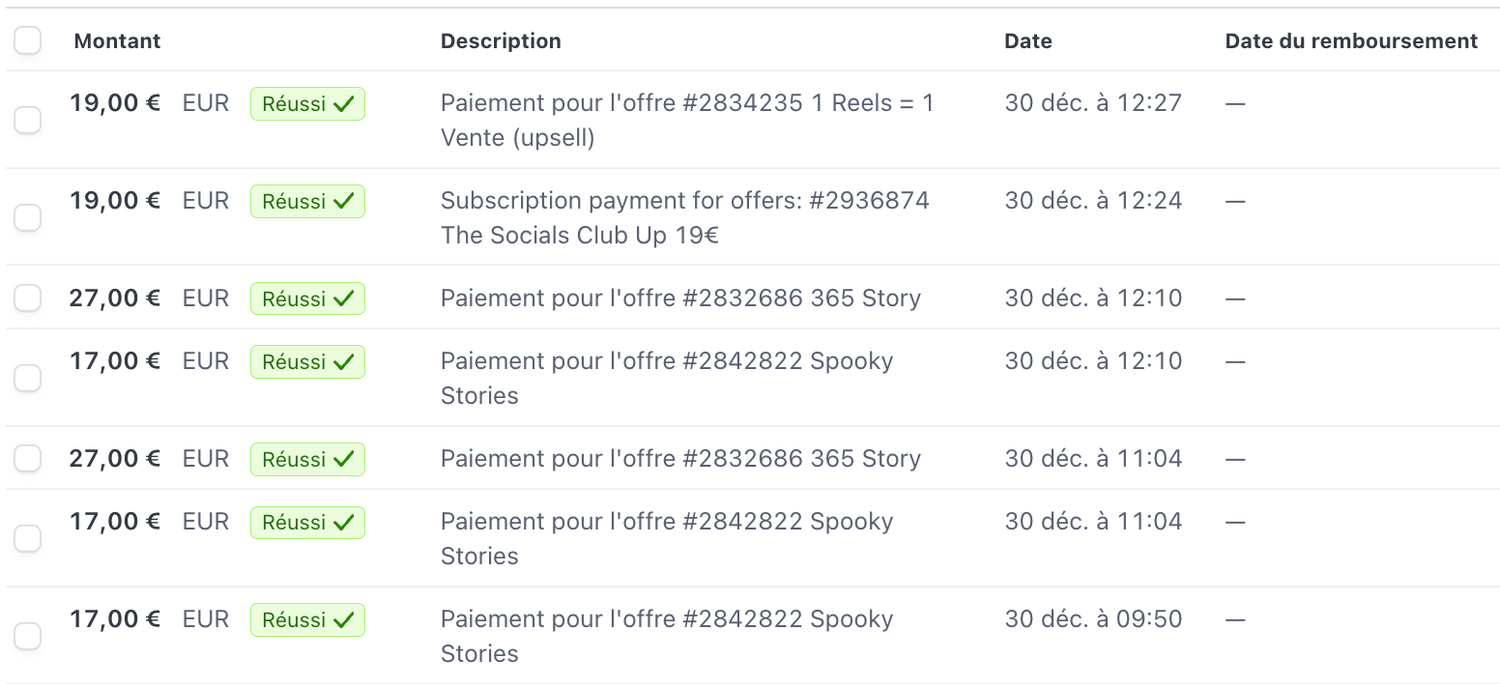Check the select-all checkbox in header

coord(27,41)
